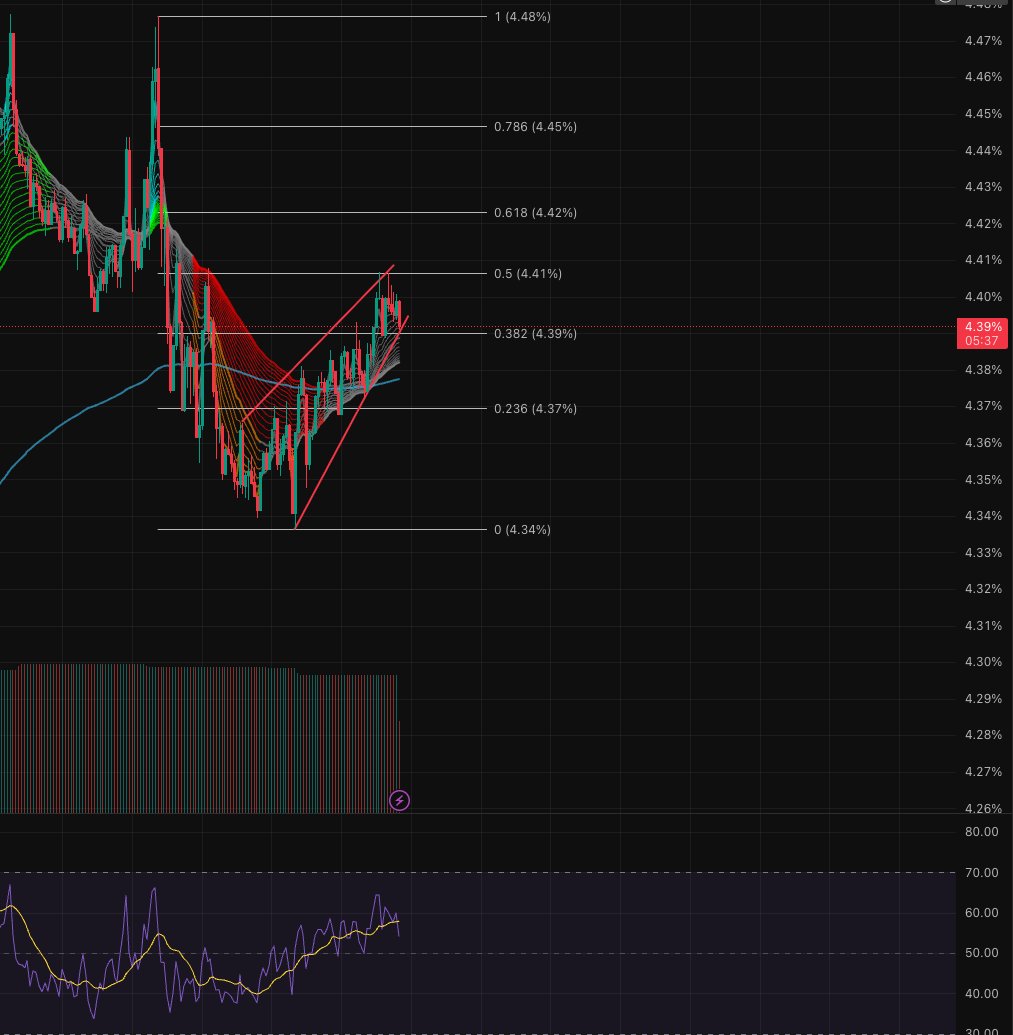Click the 4.45% price axis label
This screenshot has height=1035, width=1013.
tap(983, 114)
